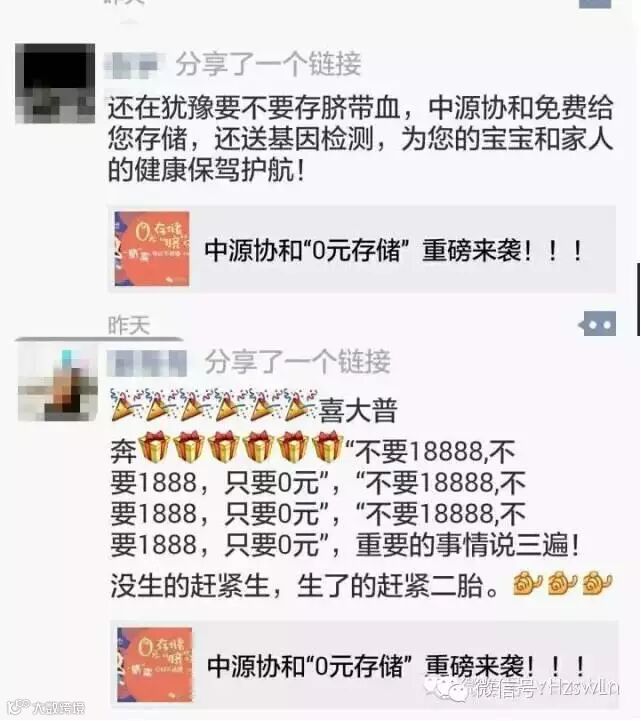Click 分享了一个链接 label in the first post
This screenshot has width=641, height=721.
point(269,64)
